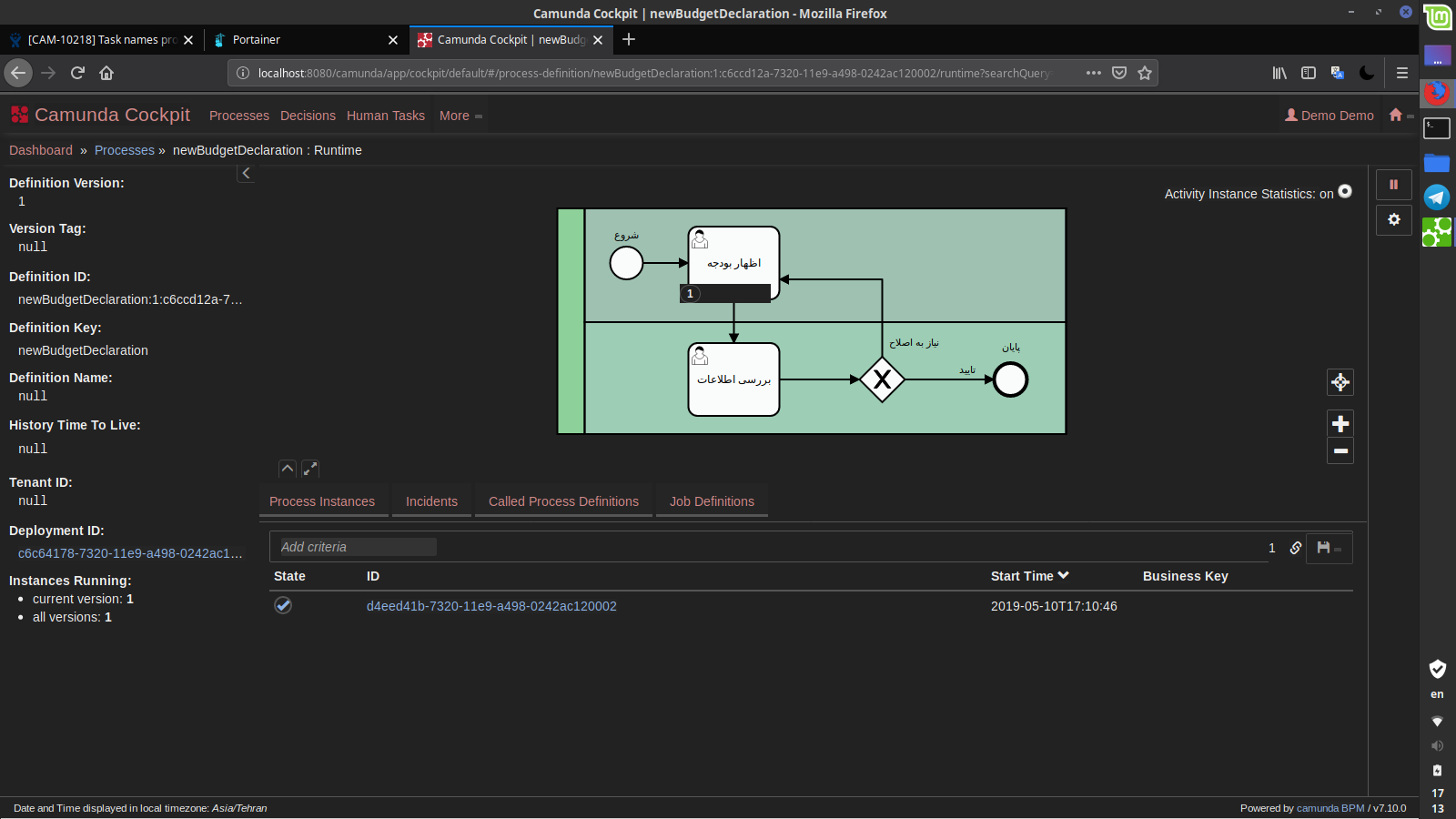Viewport: 1456px width, 819px height.
Task: Open the Job Definitions tab
Action: 712,501
